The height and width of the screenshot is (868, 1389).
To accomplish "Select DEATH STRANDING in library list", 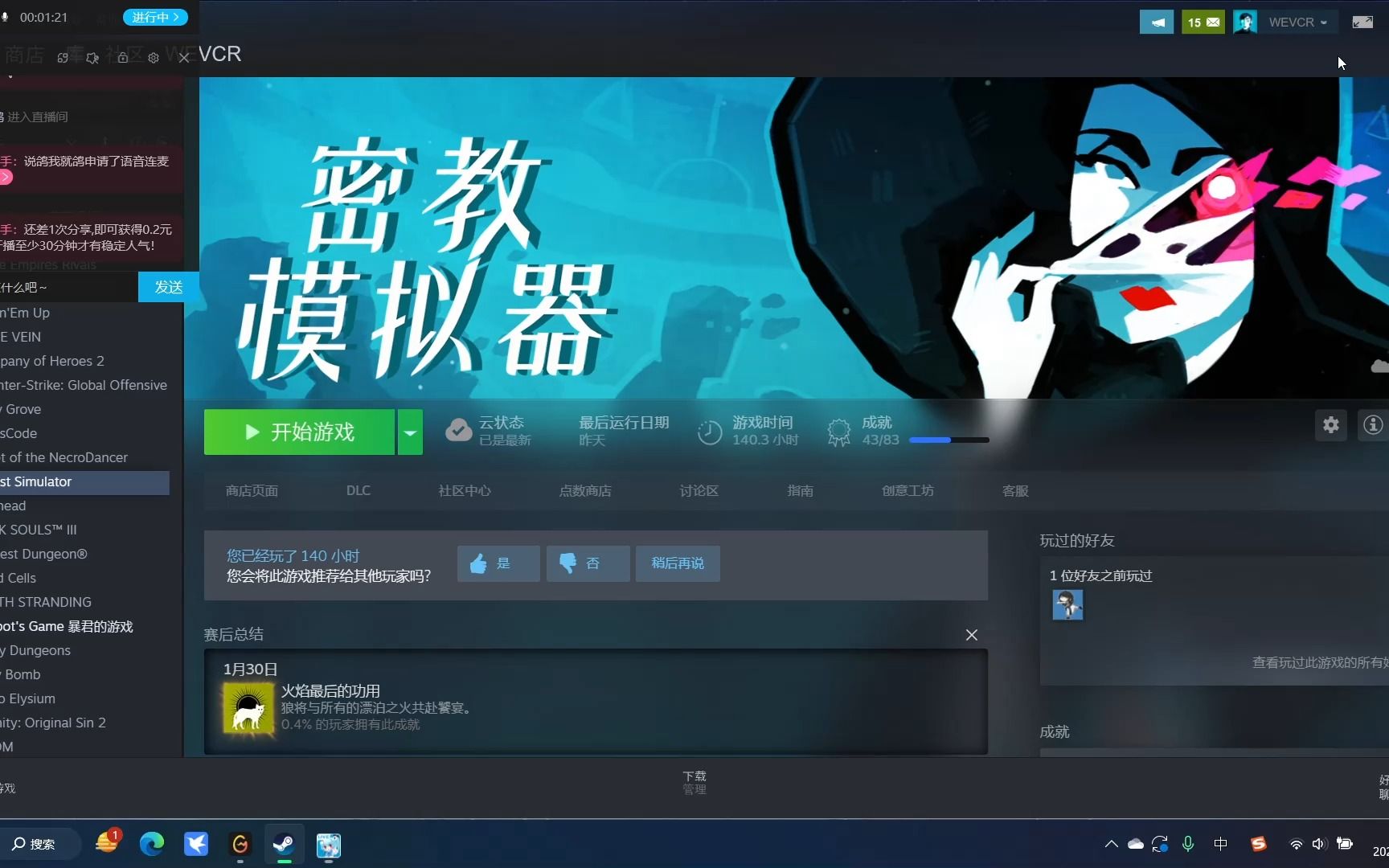I will click(x=84, y=602).
